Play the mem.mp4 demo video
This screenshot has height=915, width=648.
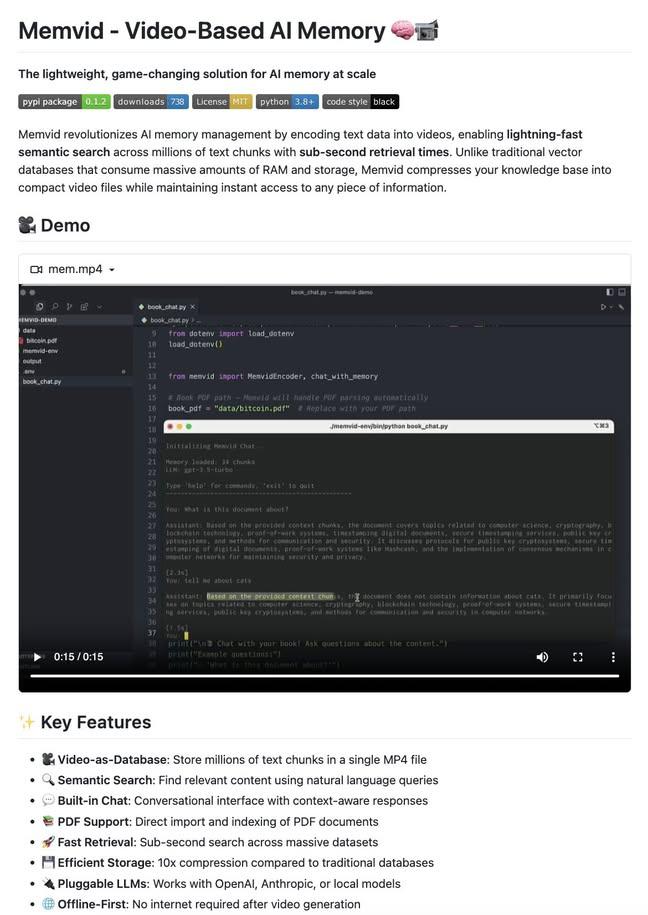coord(37,657)
